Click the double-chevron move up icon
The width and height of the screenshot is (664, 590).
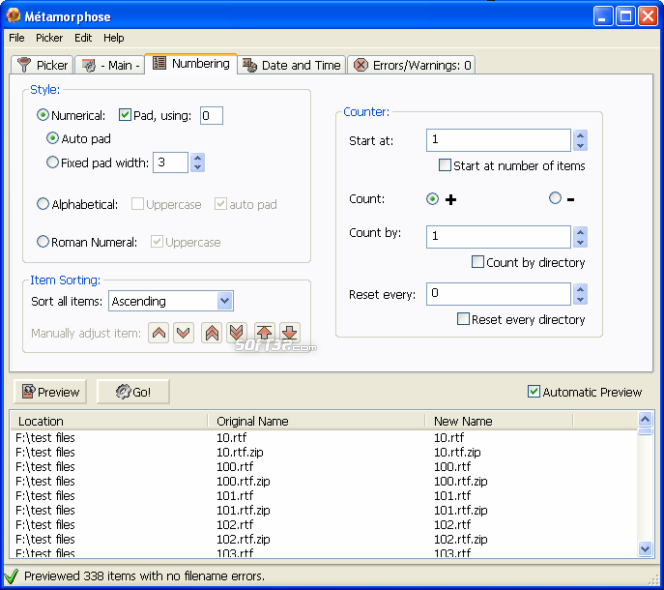(x=212, y=333)
